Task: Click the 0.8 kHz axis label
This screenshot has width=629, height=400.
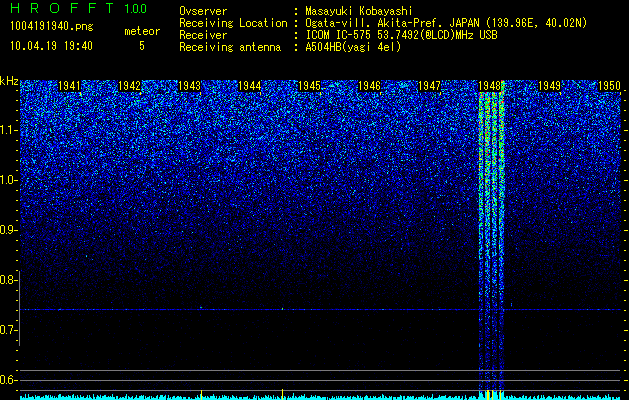Action: point(8,280)
